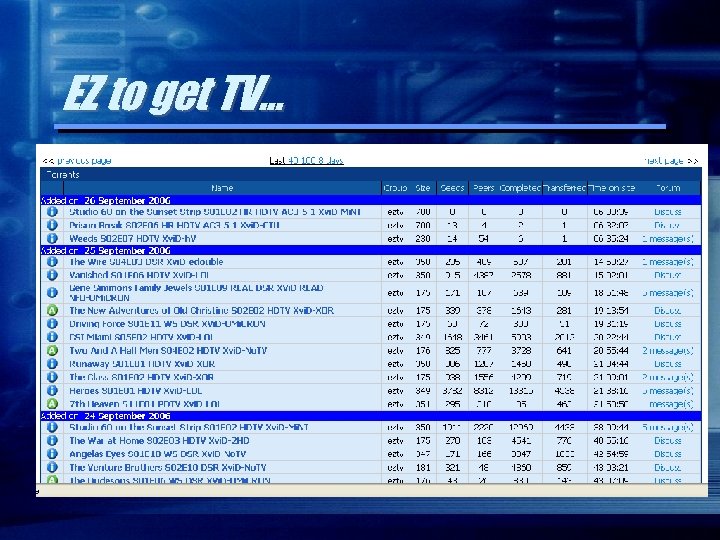This screenshot has width=720, height=540.
Task: Click the Completed column header
Action: click(520, 188)
